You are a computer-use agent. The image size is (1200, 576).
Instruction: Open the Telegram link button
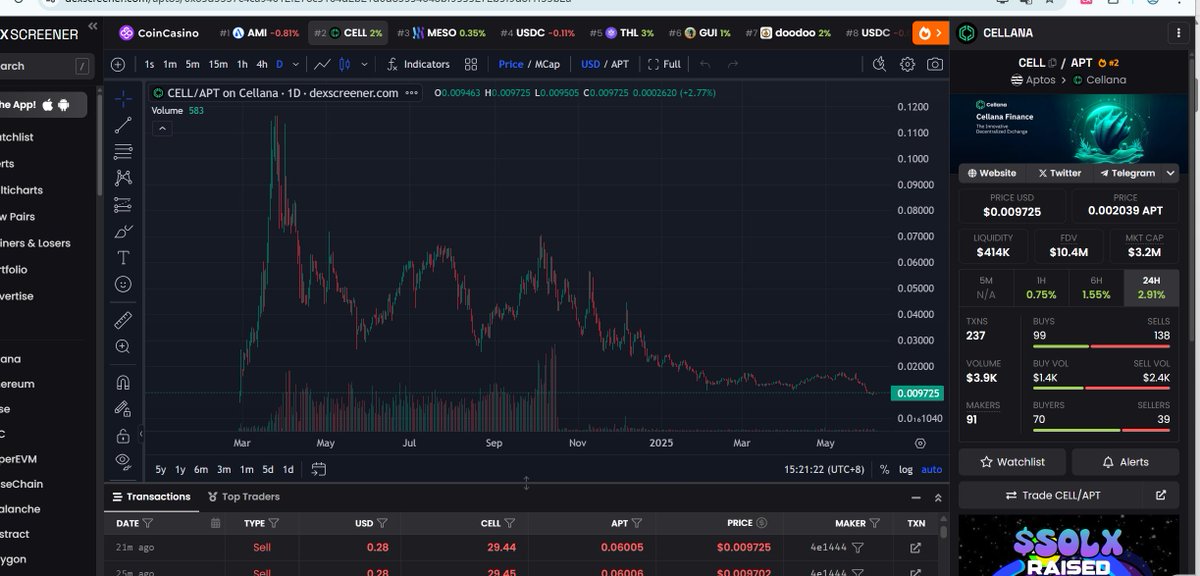tap(1127, 173)
